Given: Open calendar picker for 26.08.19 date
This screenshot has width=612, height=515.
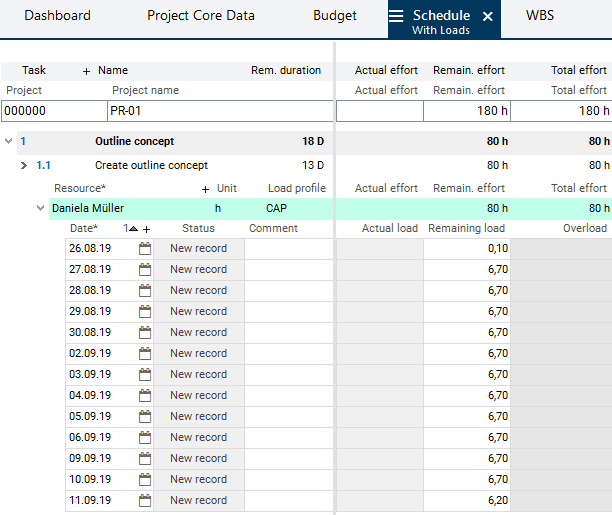Looking at the screenshot, I should pos(144,248).
